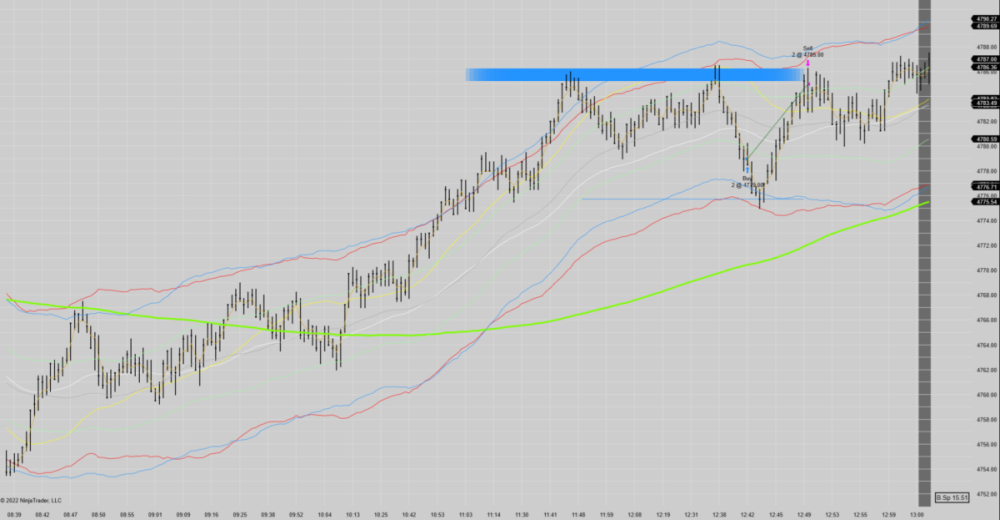Click the 08:39 time axis label

12,514
